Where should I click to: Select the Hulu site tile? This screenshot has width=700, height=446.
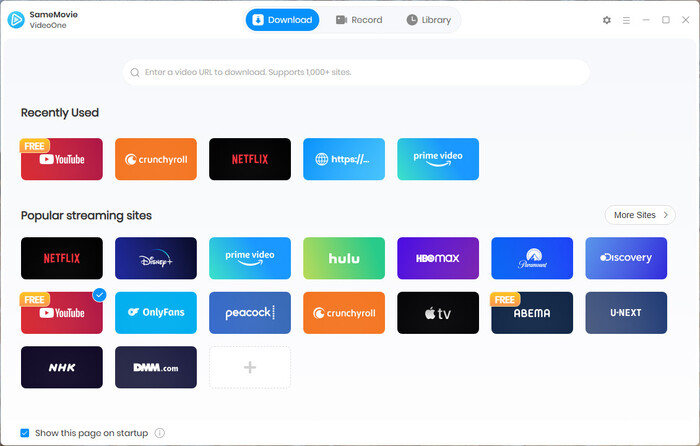pos(344,258)
